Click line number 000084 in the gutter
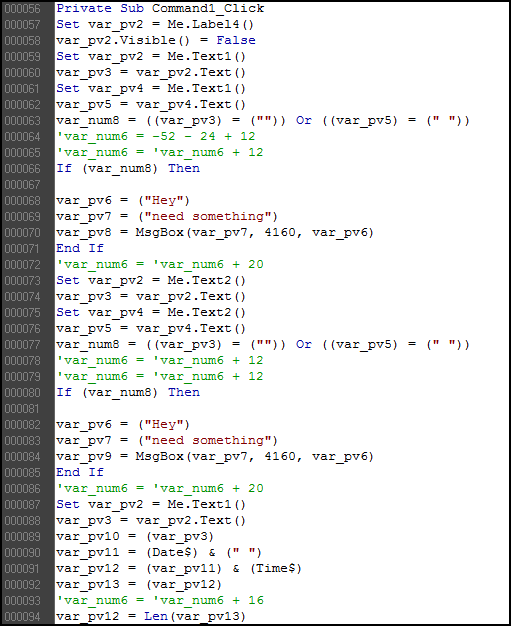The image size is (511, 626). click(22, 457)
